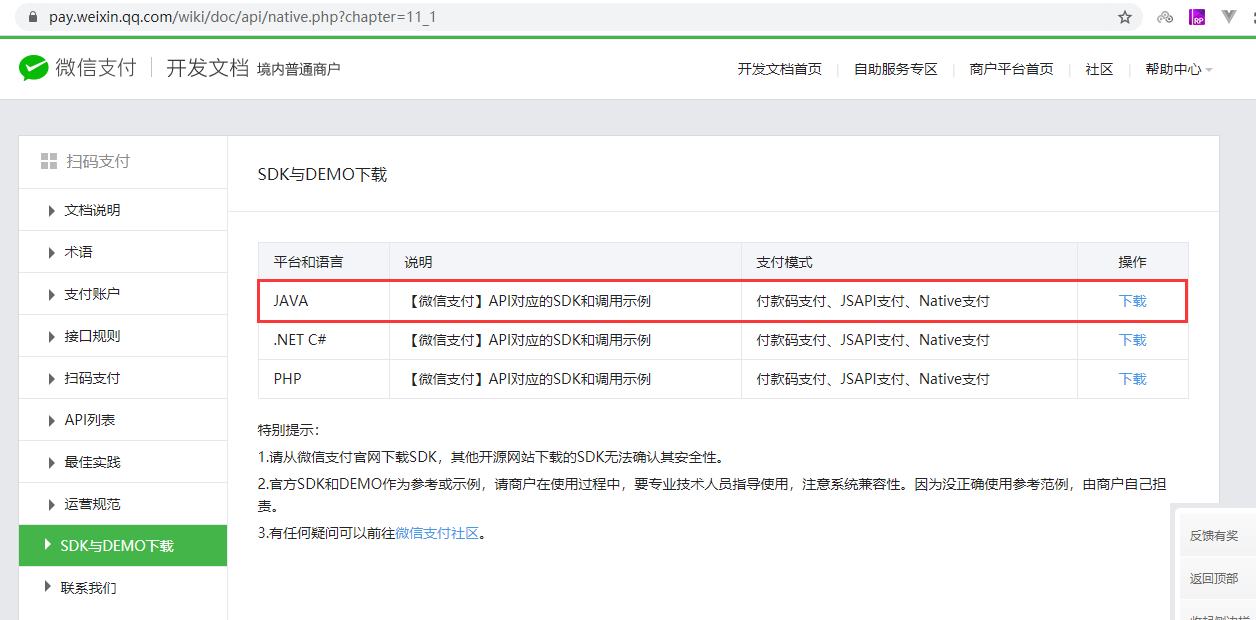Click the grid icon beside 扫码支付
Image resolution: width=1256 pixels, height=620 pixels.
click(x=48, y=161)
